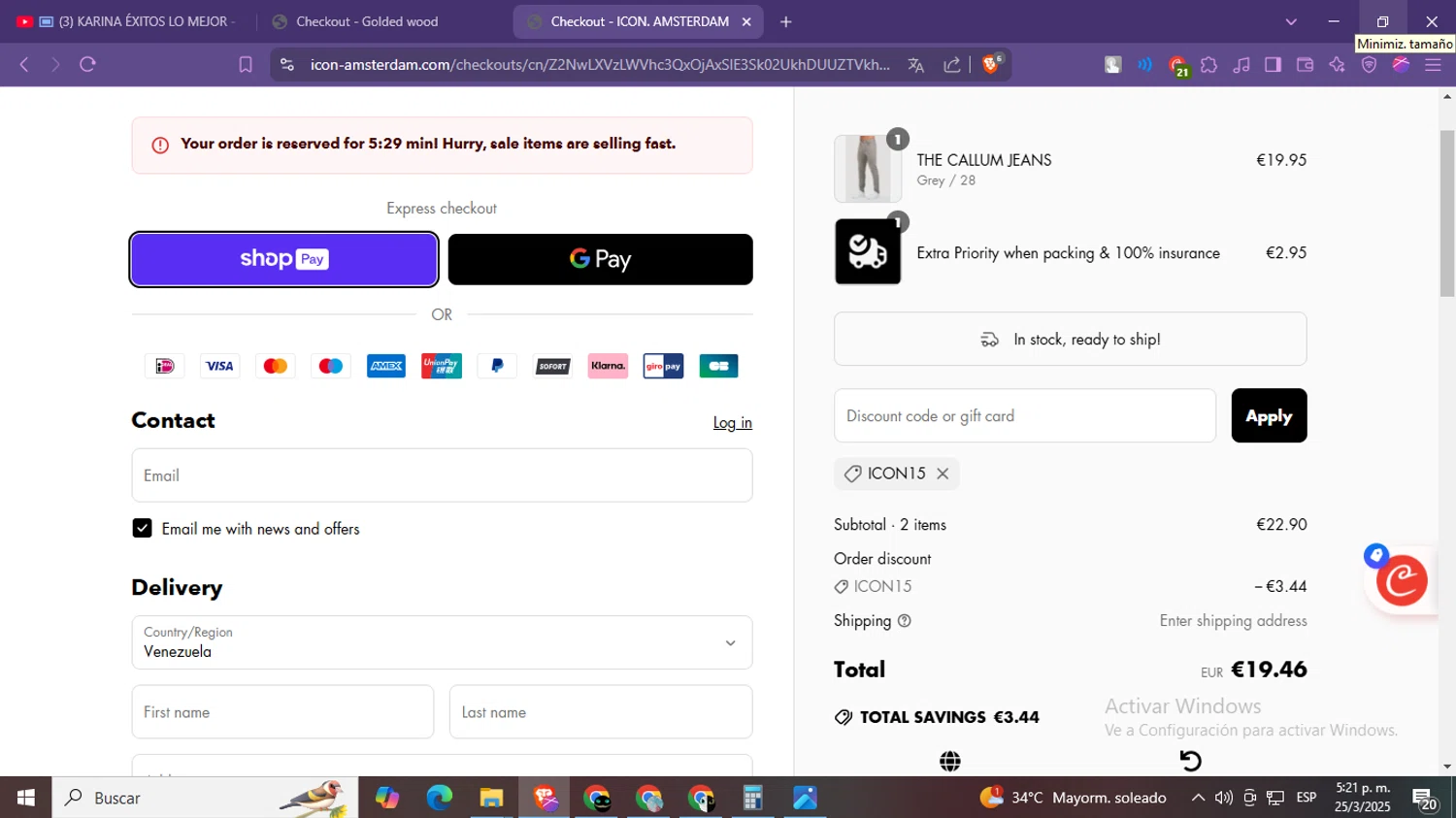The width and height of the screenshot is (1456, 818).
Task: Click the share page icon
Action: point(952,65)
